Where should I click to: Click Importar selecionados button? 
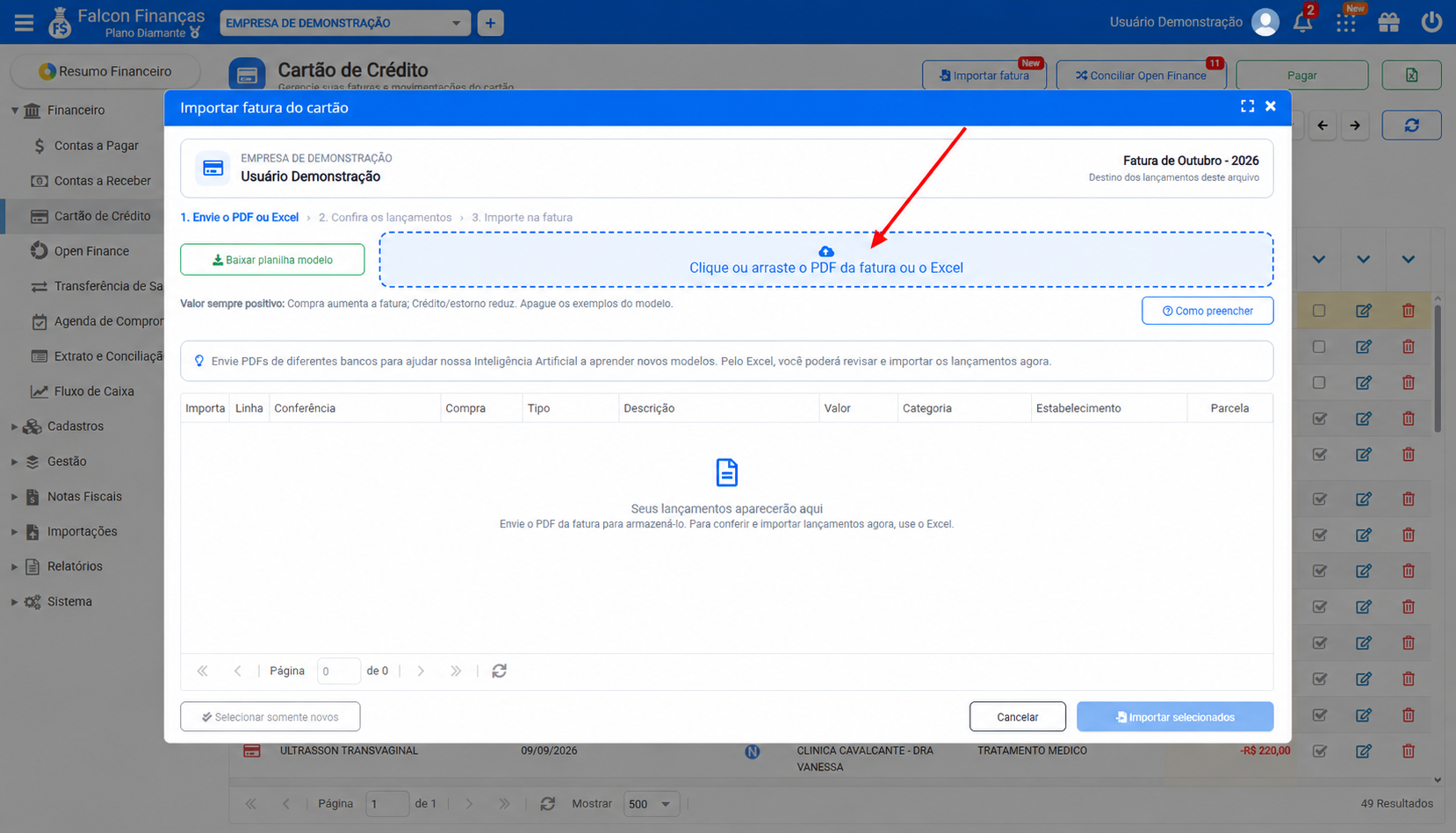[1175, 717]
